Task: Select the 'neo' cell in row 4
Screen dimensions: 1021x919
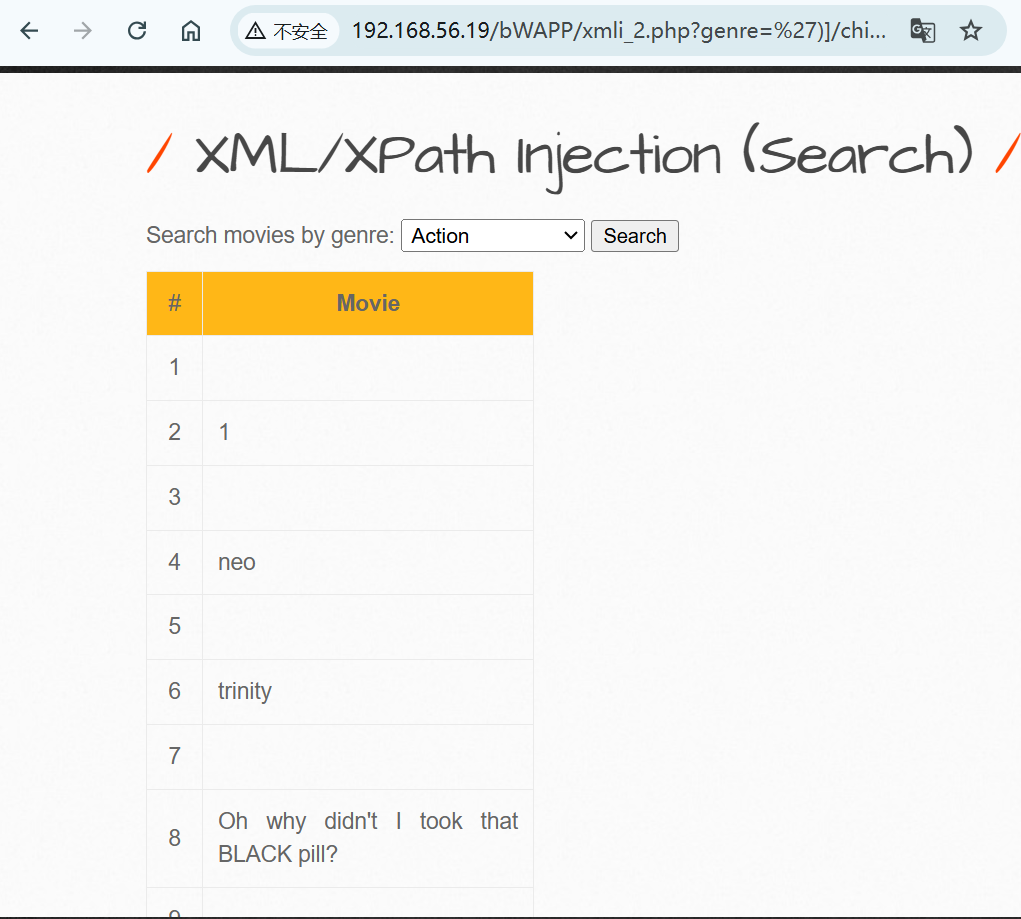Action: tap(368, 562)
